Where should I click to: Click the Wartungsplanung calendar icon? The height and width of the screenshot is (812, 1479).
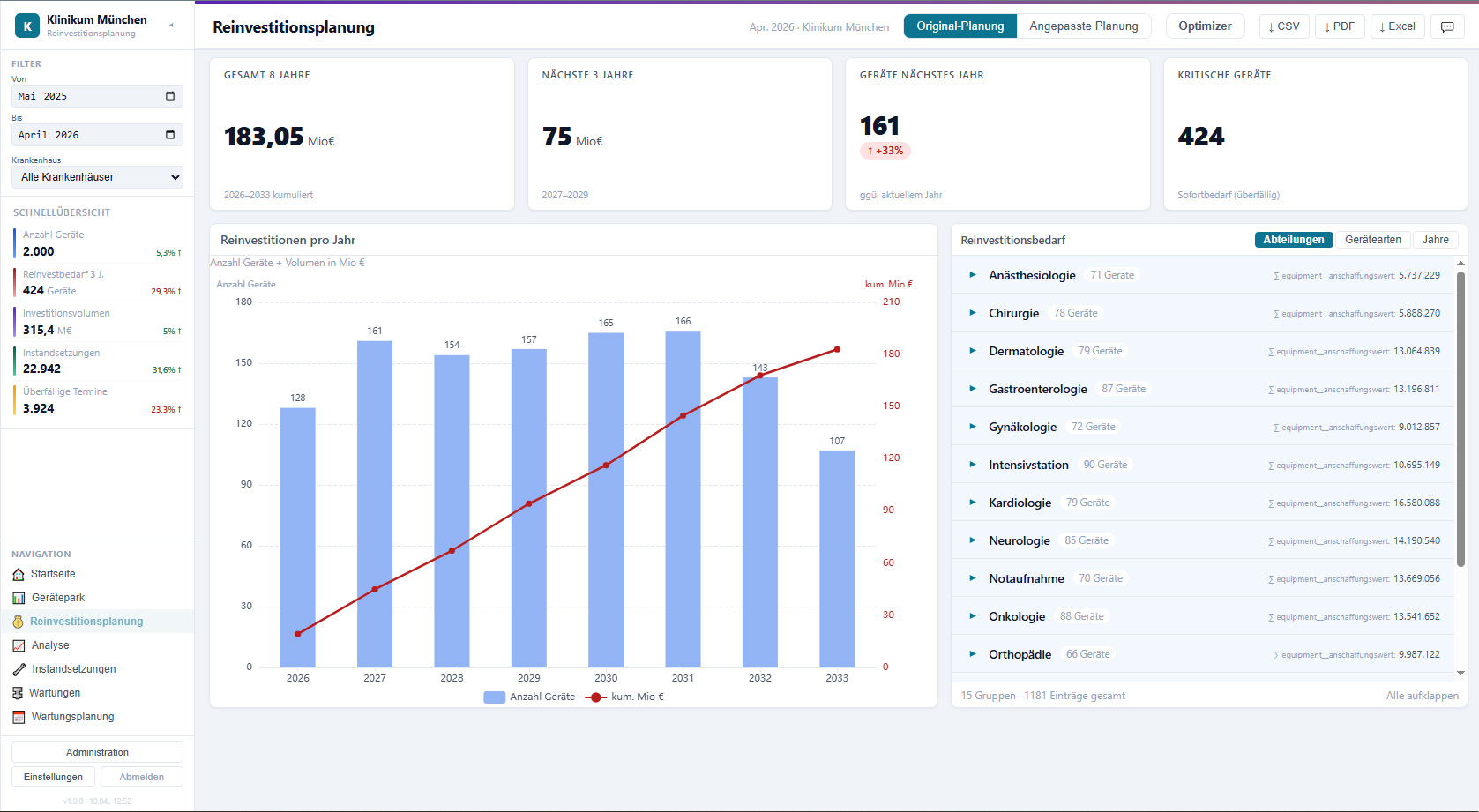click(x=19, y=717)
